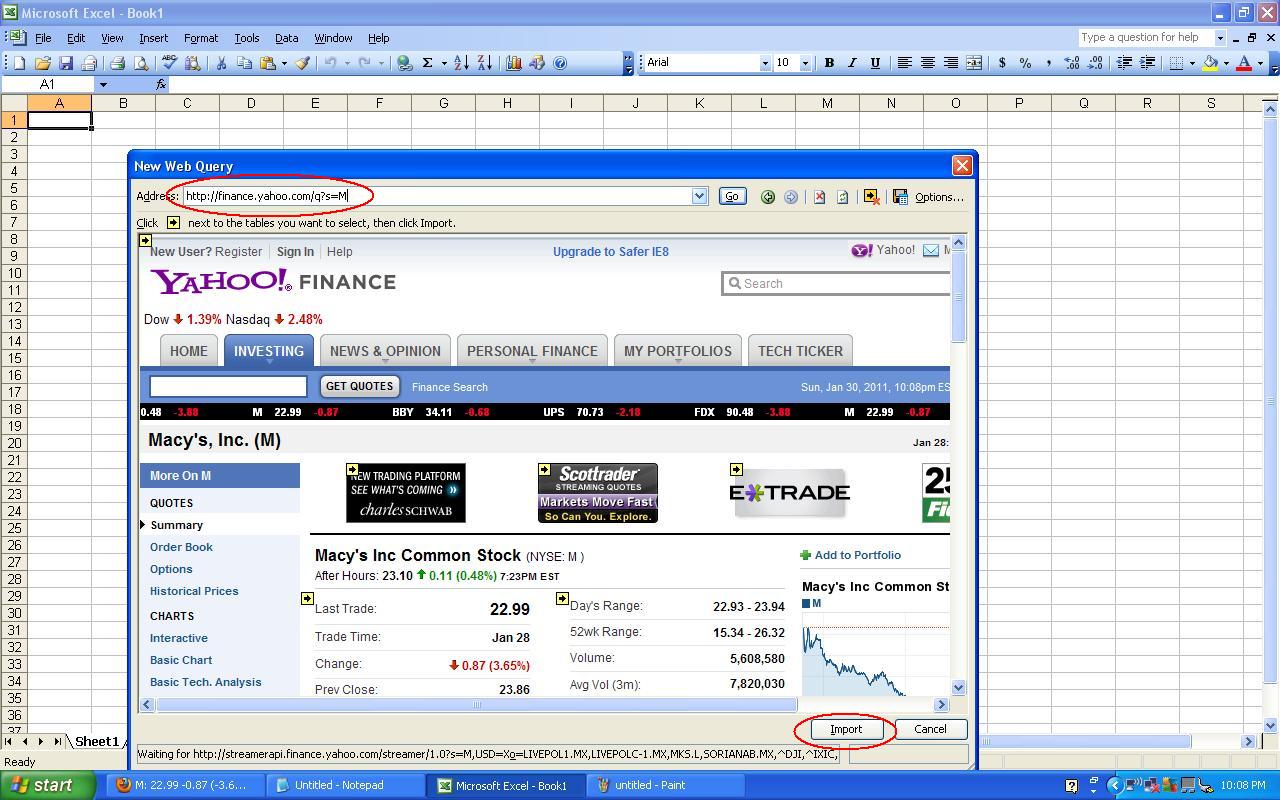This screenshot has width=1280, height=800.
Task: Click the red Font Color swatch
Action: click(x=1244, y=63)
